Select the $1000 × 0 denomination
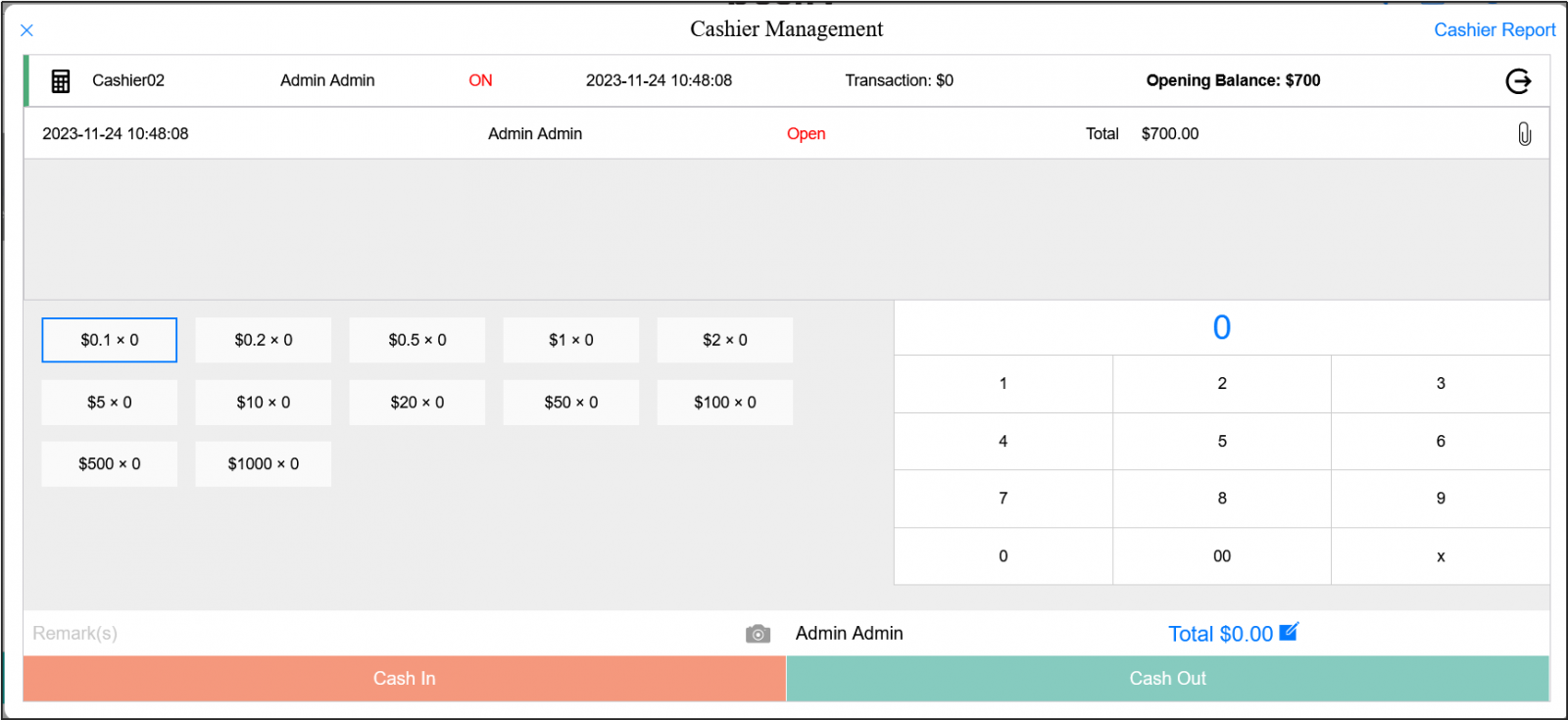Screen dimensions: 1568x720 (x=264, y=464)
